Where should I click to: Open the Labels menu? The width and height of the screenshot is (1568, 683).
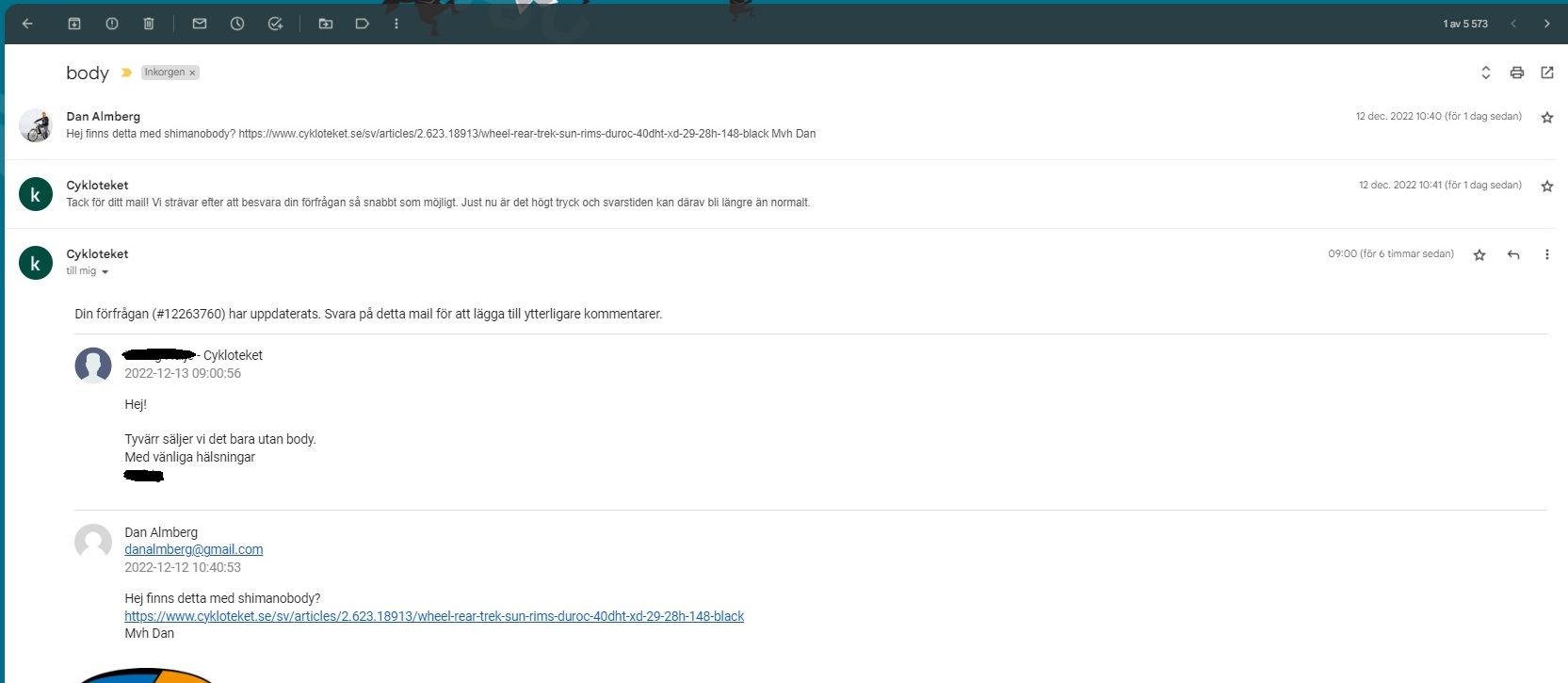[x=362, y=24]
